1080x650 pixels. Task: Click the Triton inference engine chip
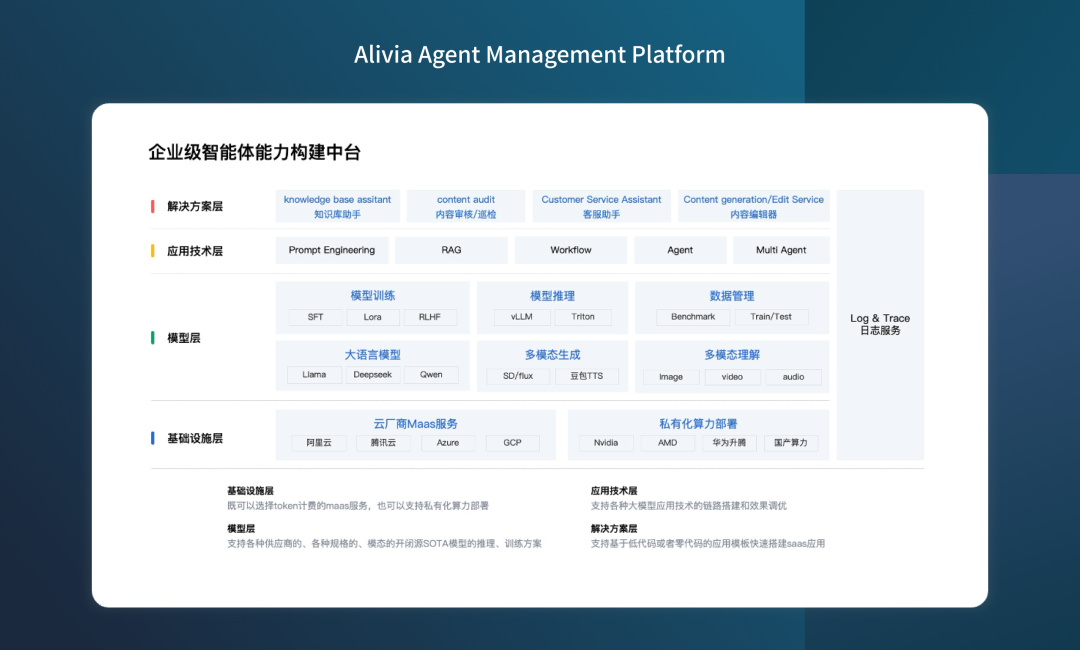(584, 316)
